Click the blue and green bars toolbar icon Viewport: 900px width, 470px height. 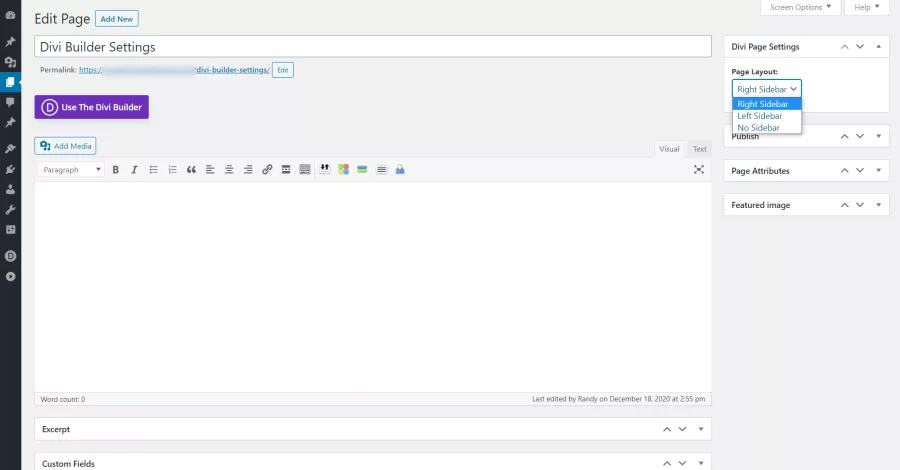coord(362,169)
